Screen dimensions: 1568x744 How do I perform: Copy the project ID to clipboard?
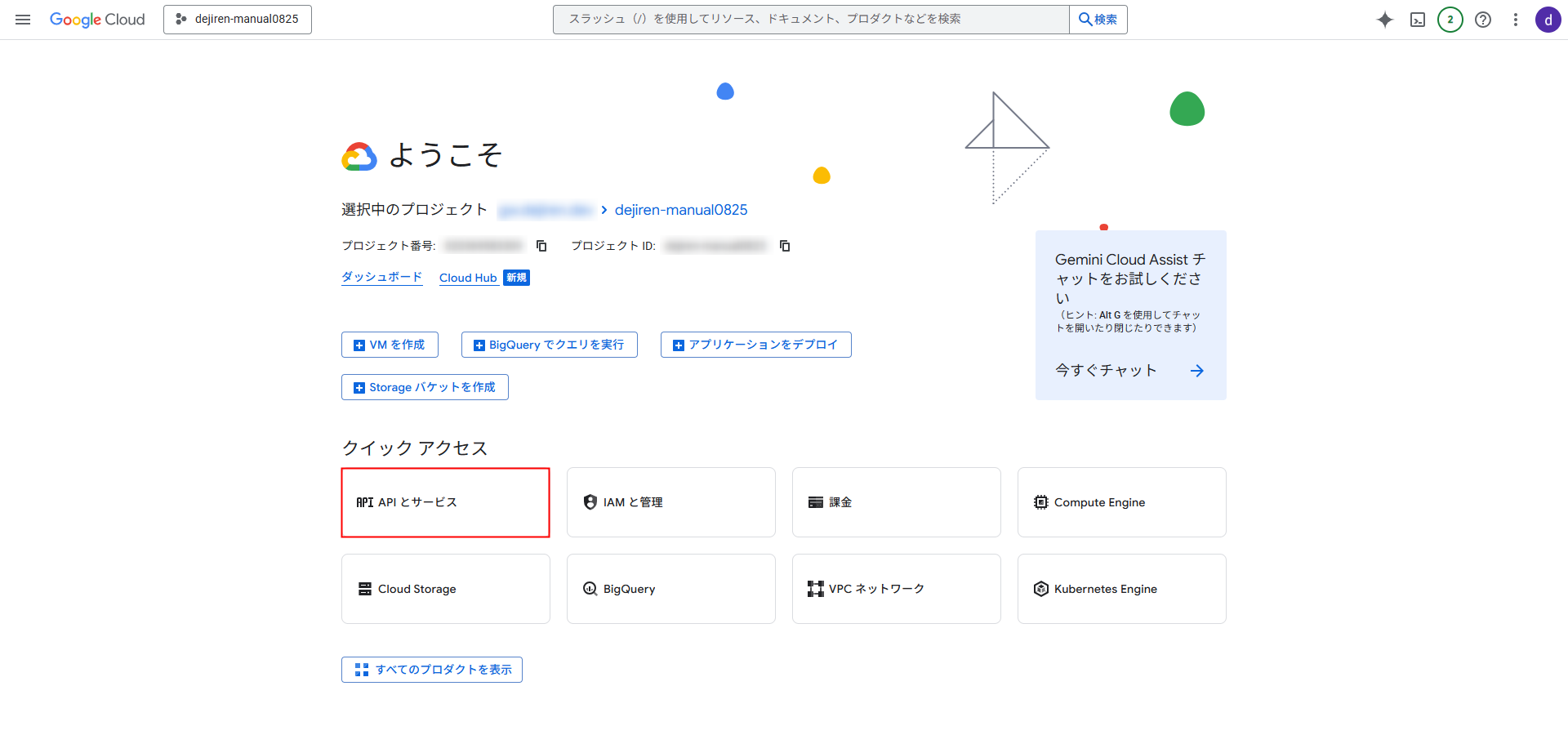pyautogui.click(x=785, y=246)
